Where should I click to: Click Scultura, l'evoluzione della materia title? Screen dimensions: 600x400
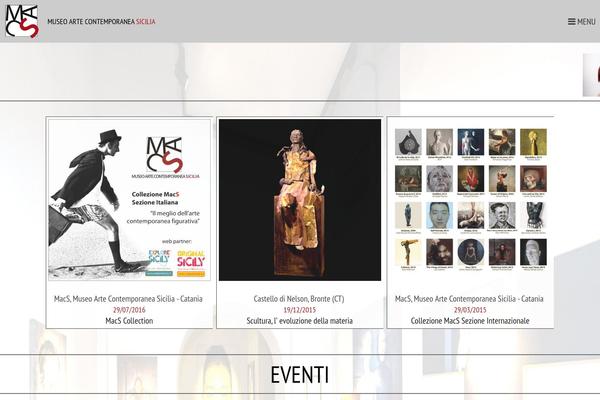[x=300, y=321]
